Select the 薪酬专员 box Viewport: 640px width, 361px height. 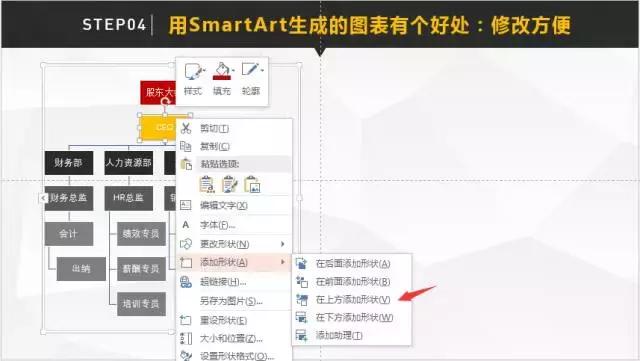pyautogui.click(x=141, y=269)
